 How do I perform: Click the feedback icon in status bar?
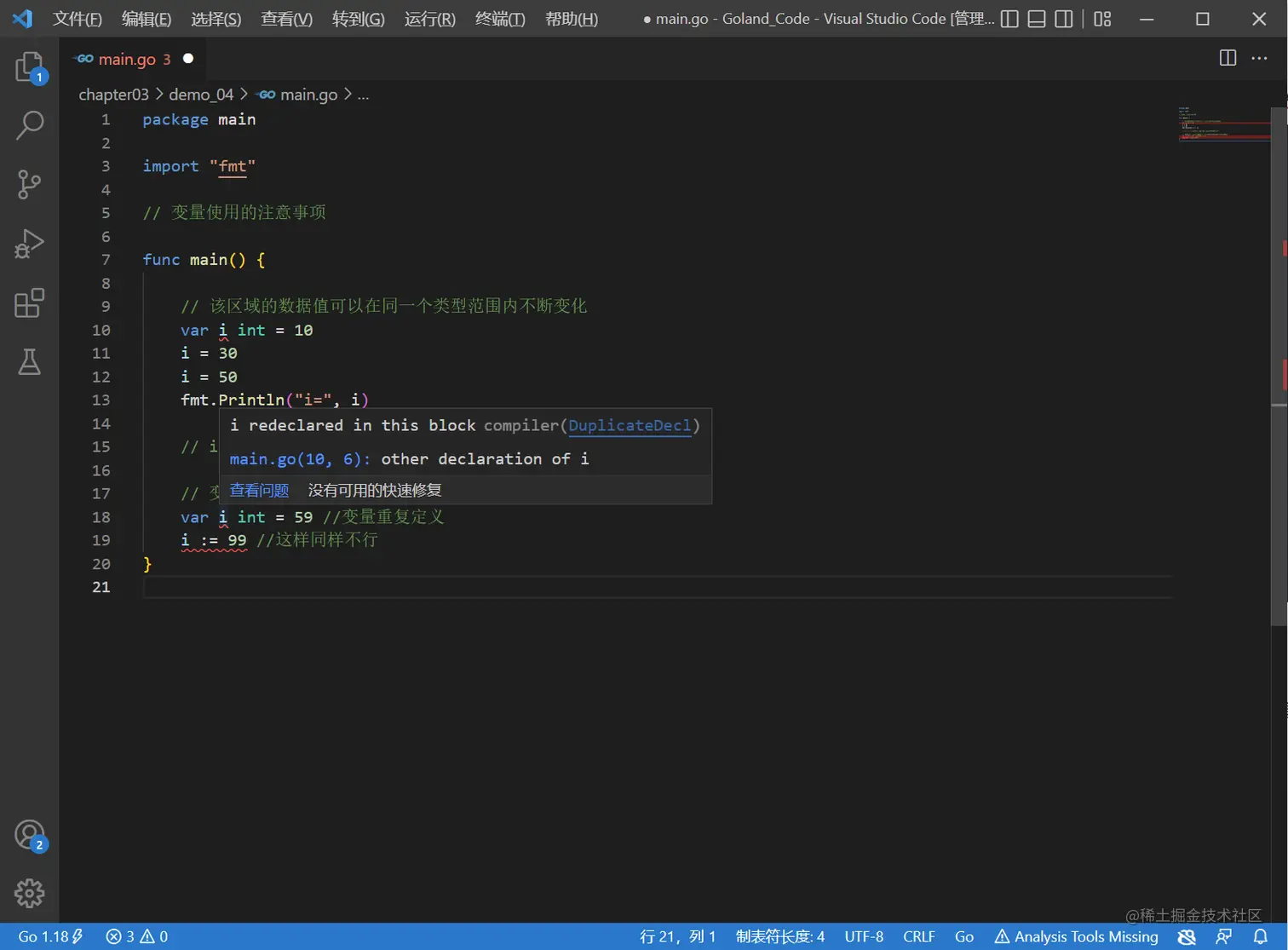click(x=1224, y=936)
